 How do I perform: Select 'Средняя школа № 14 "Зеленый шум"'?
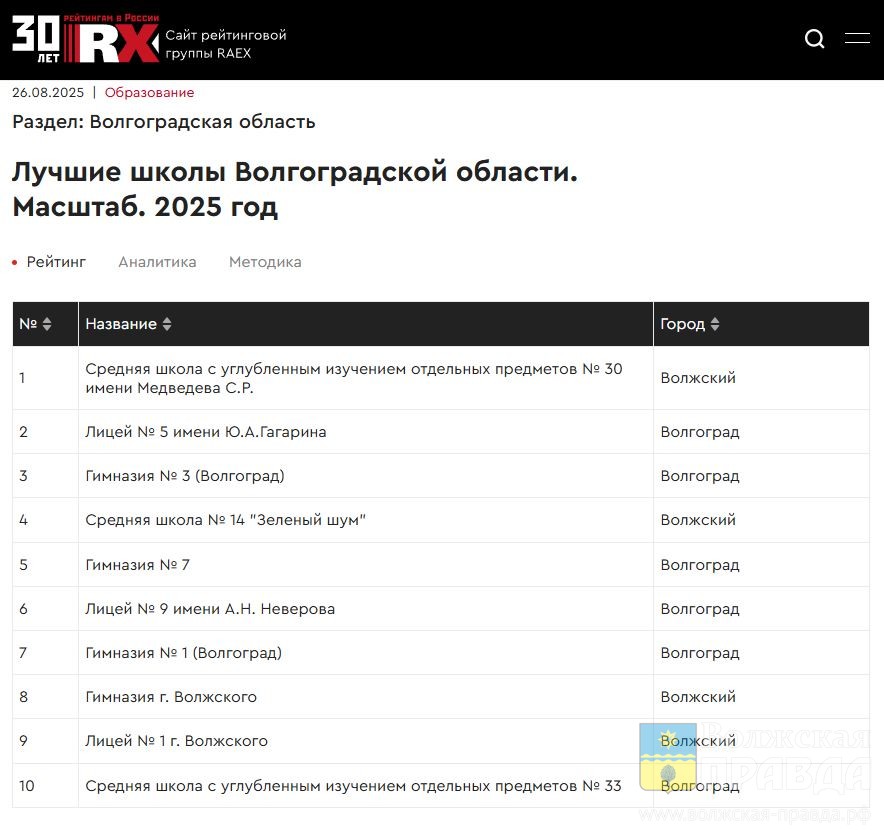pyautogui.click(x=226, y=520)
